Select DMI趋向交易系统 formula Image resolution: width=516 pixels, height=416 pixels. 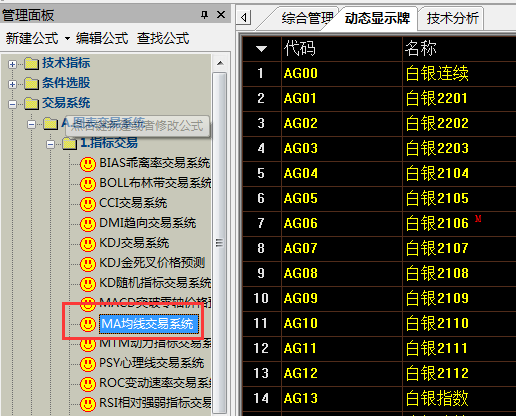[148, 223]
